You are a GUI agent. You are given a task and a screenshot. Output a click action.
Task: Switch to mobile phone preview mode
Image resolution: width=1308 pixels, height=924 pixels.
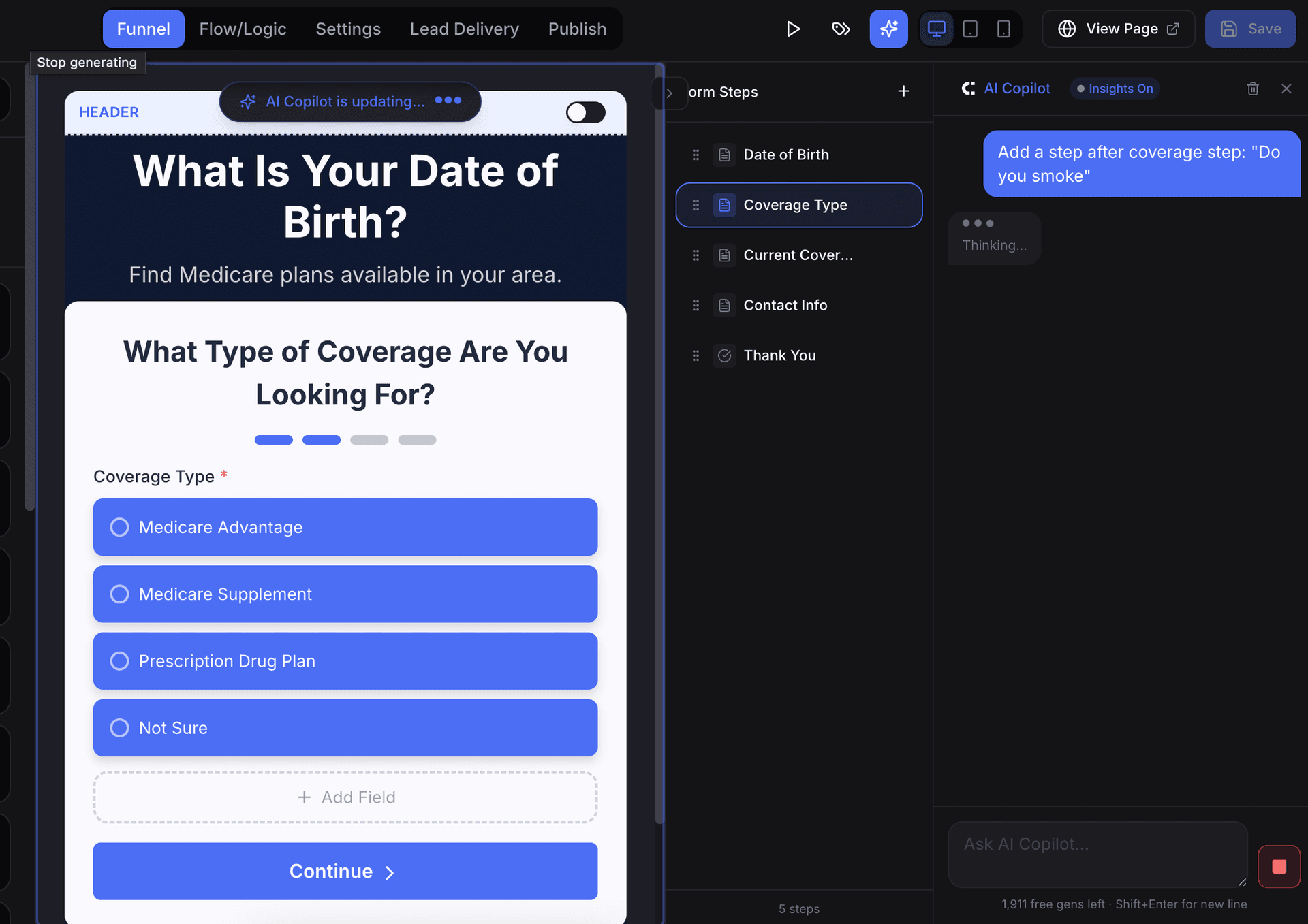coord(1003,29)
